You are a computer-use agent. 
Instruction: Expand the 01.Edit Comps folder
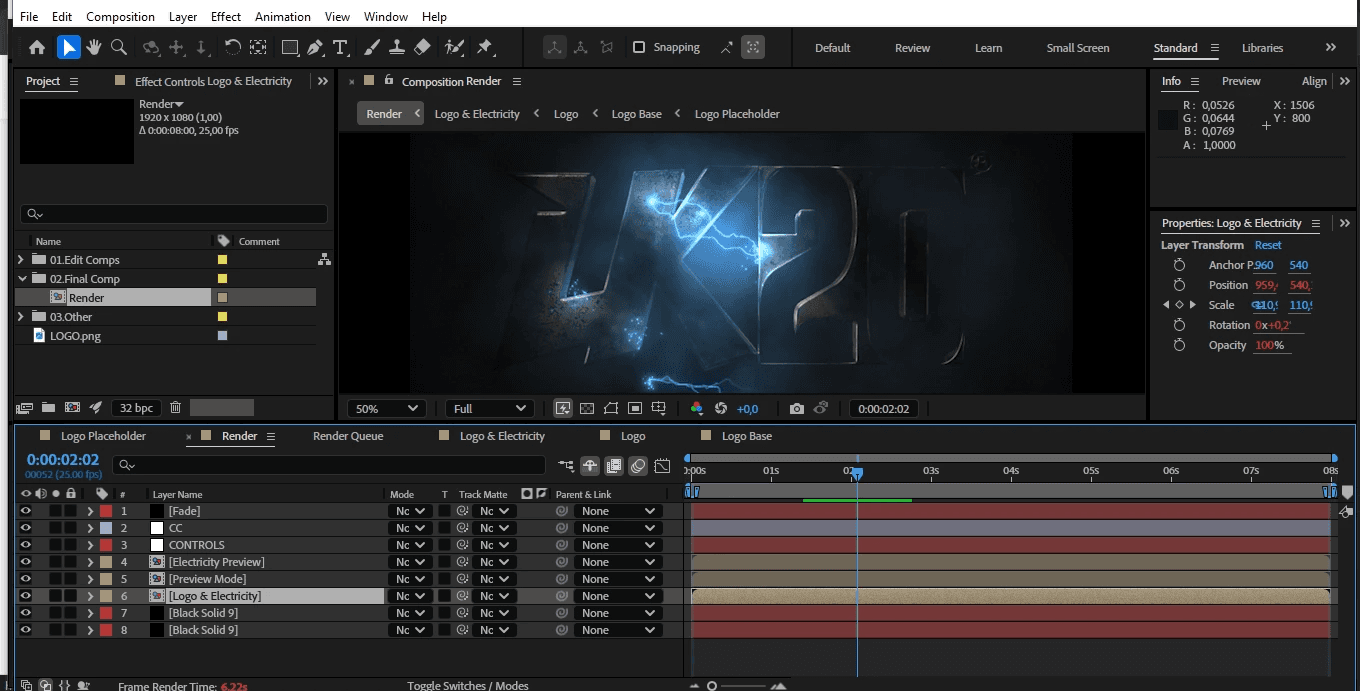pyautogui.click(x=22, y=260)
